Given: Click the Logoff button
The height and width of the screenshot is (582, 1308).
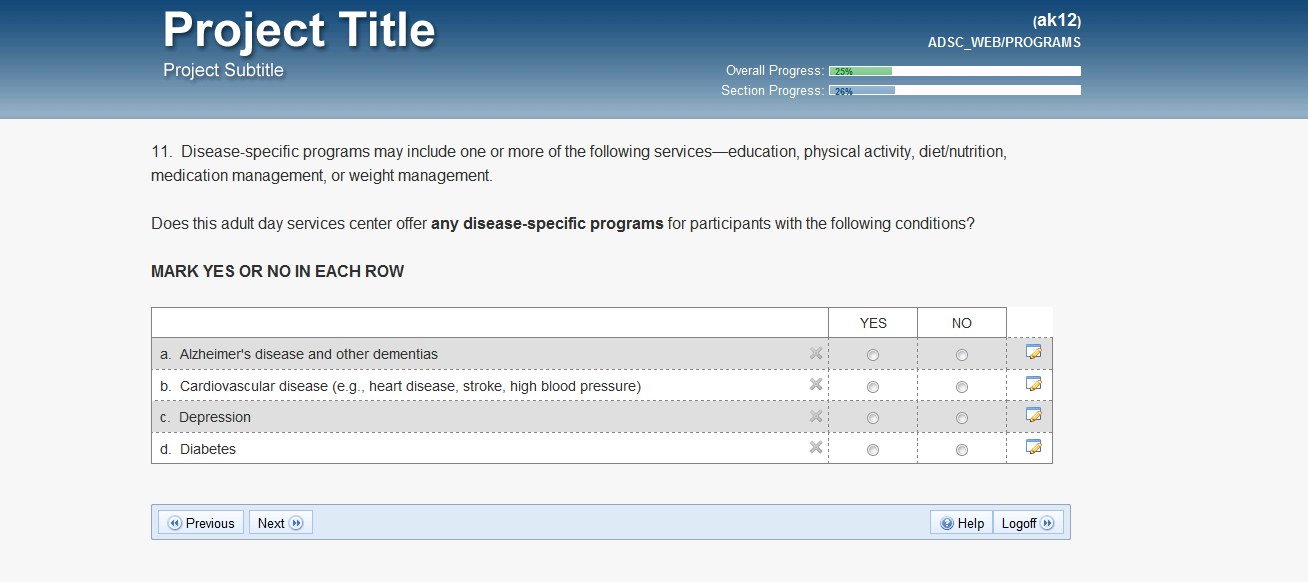Looking at the screenshot, I should click(x=1028, y=523).
